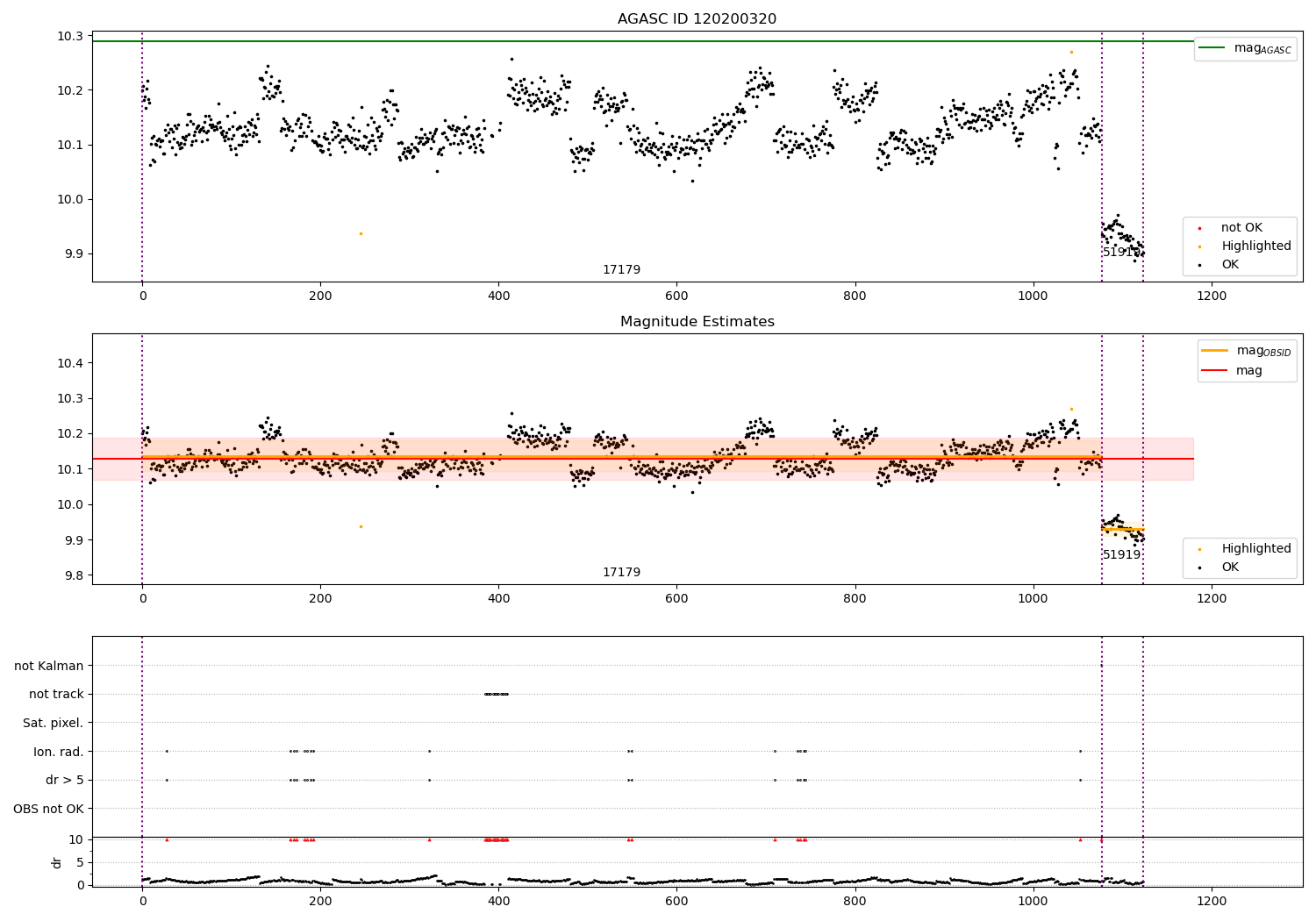Click the 'not track' flagged points cluster near 400
Image resolution: width=1316 pixels, height=921 pixels.
tap(497, 695)
